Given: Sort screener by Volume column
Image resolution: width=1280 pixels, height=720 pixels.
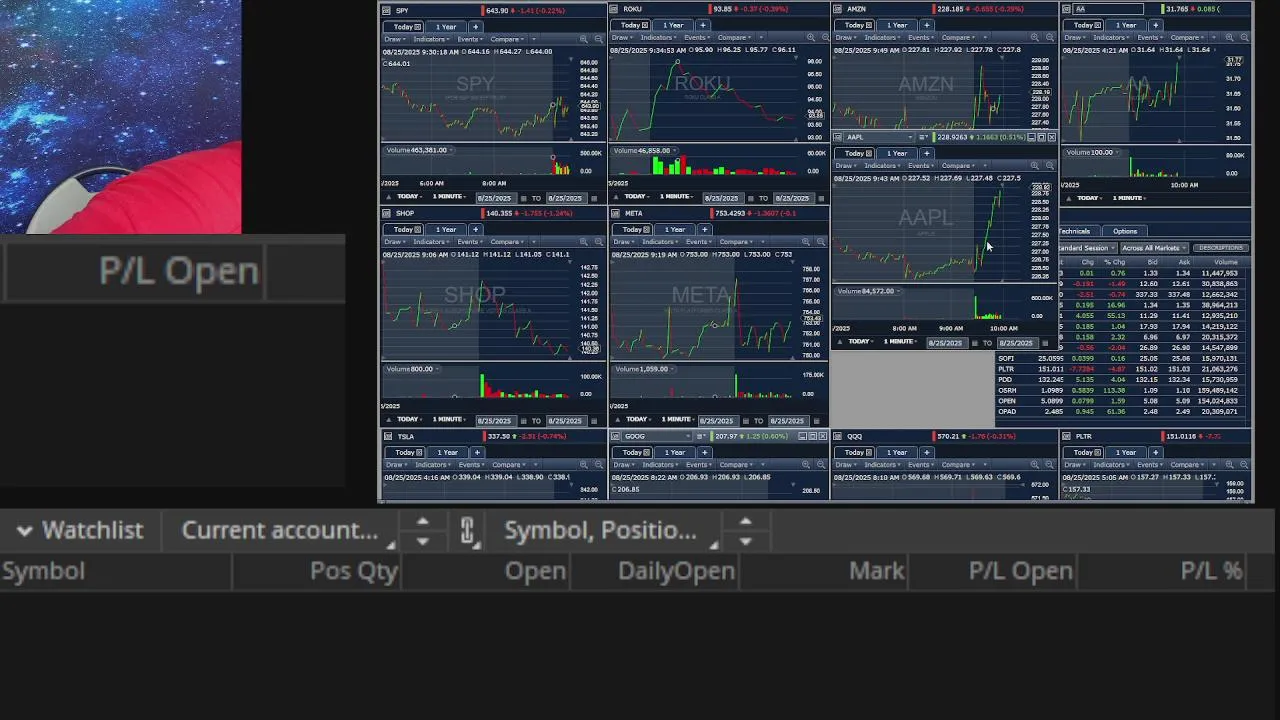Looking at the screenshot, I should click(x=1225, y=262).
